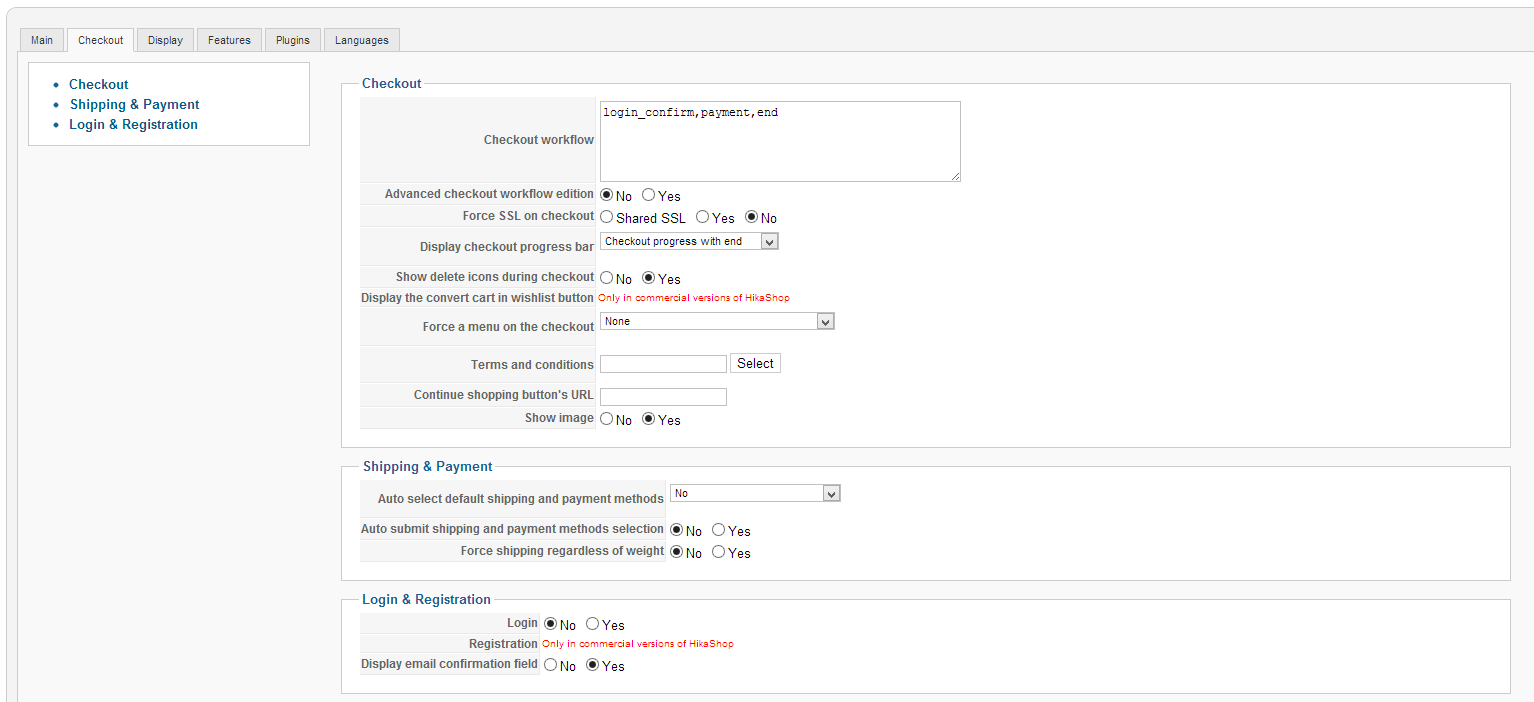Image resolution: width=1534 pixels, height=702 pixels.
Task: Set Show delete icons to No
Action: click(607, 278)
